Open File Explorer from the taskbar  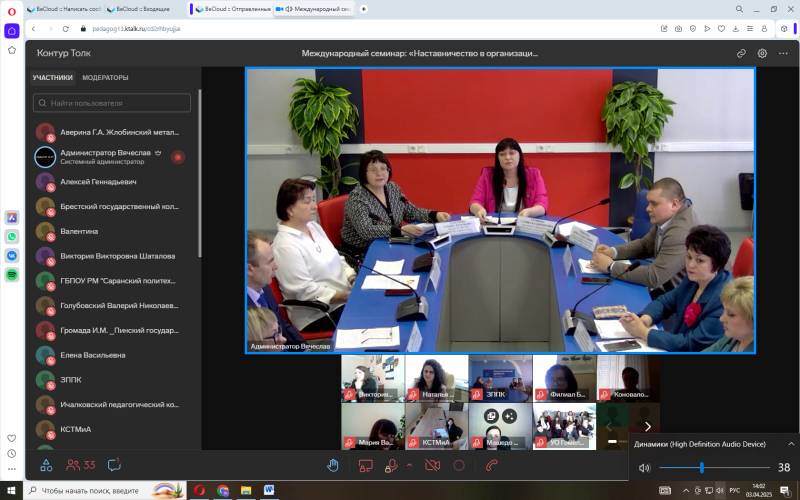[246, 490]
